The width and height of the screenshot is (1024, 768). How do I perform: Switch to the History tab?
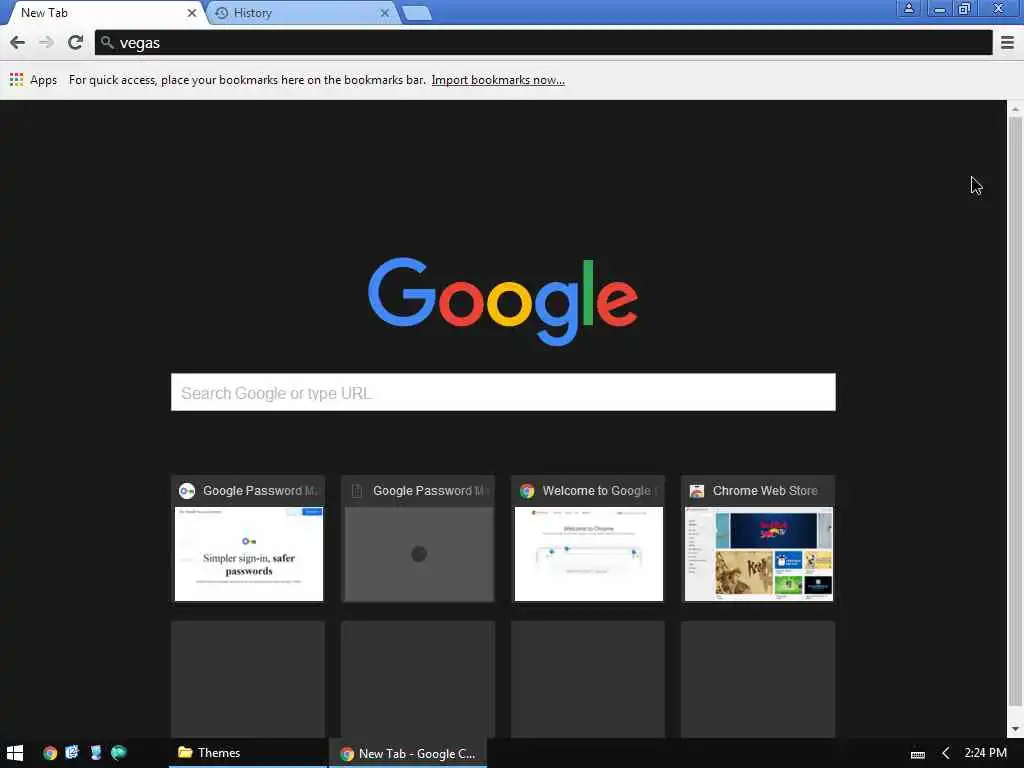pos(302,12)
